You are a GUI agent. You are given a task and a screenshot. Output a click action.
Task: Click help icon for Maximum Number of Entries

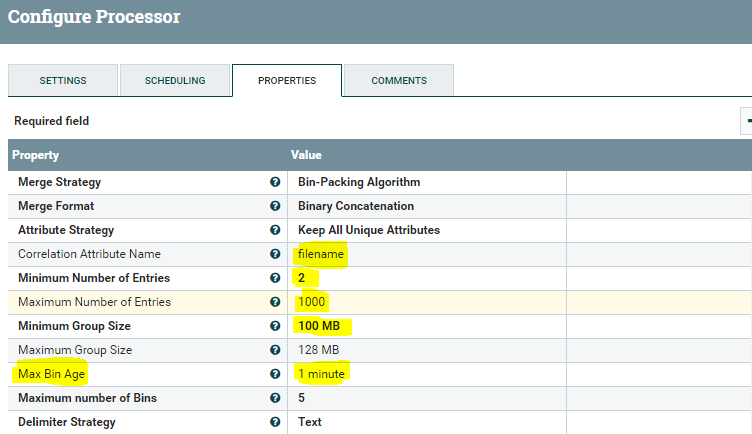[x=274, y=303]
